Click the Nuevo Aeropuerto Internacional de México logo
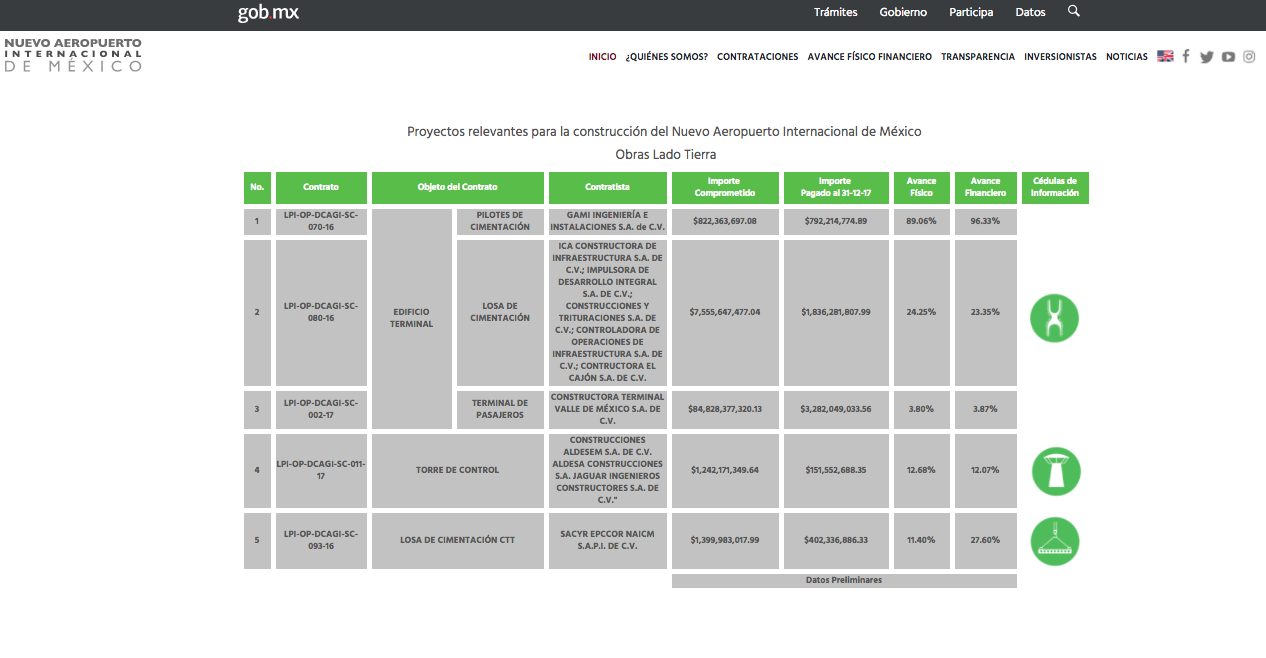 (73, 56)
